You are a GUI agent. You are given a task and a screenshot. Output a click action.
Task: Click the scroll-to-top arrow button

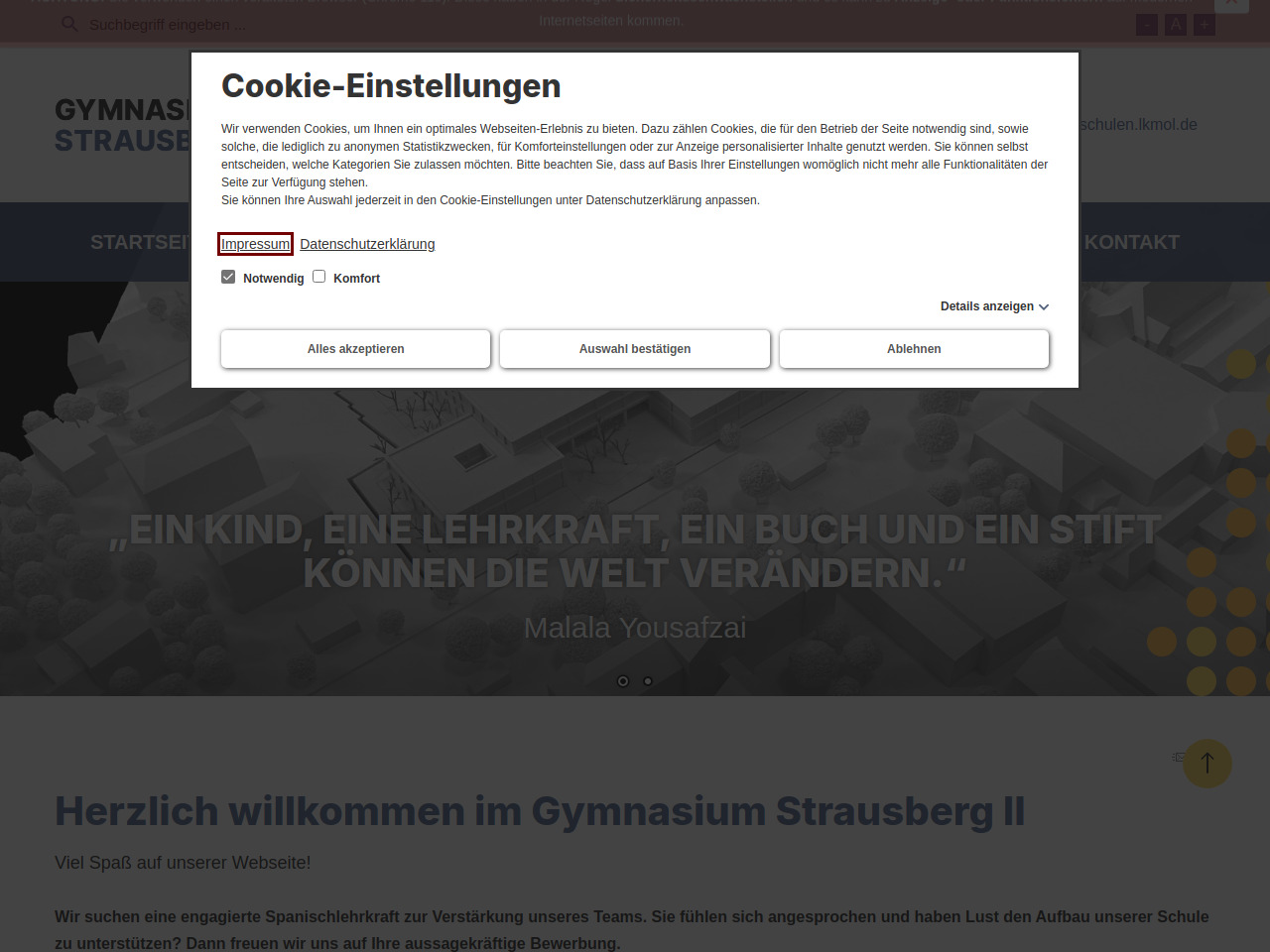[1206, 763]
